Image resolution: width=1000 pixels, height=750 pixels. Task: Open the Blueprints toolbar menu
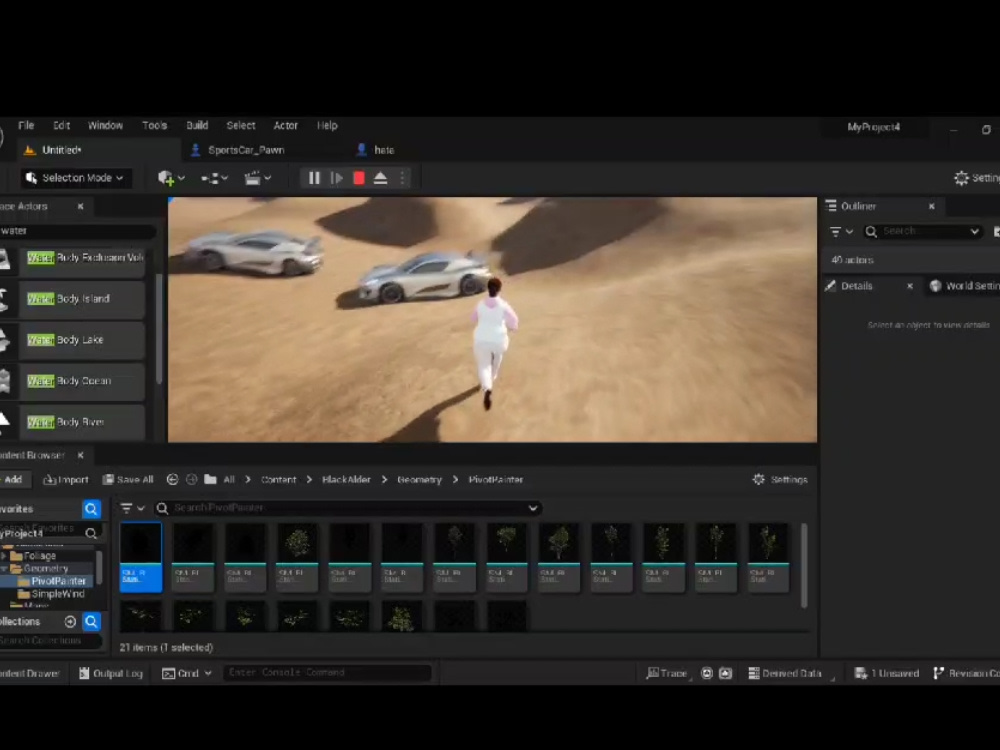click(x=210, y=177)
